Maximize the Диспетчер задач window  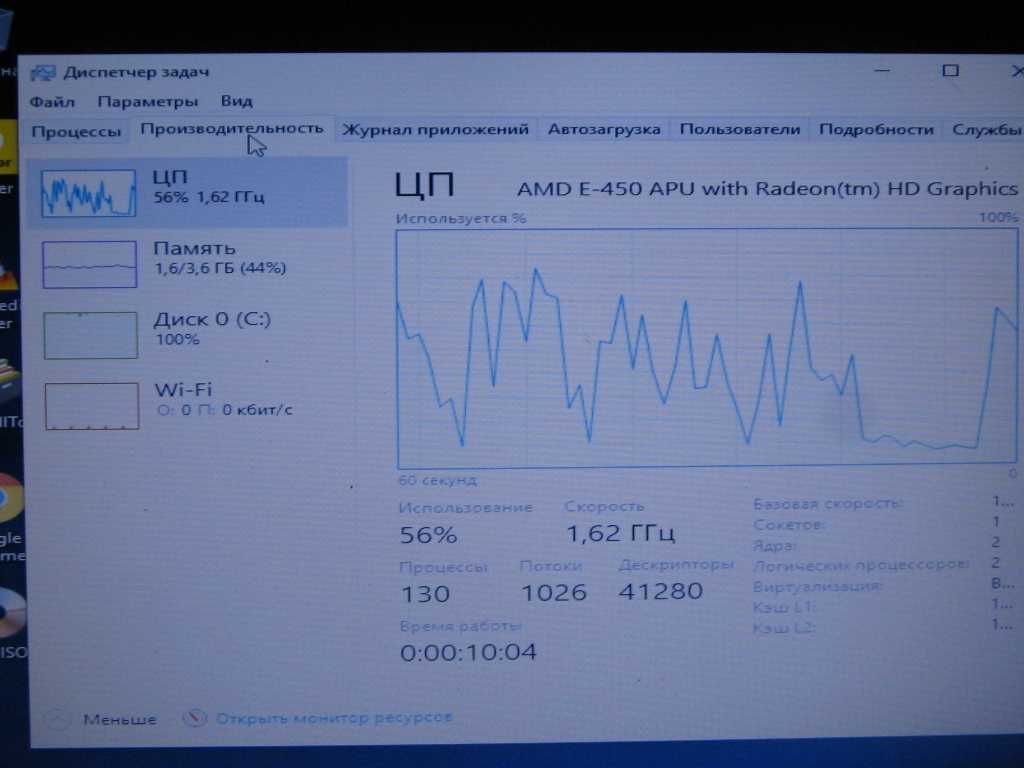pos(951,71)
